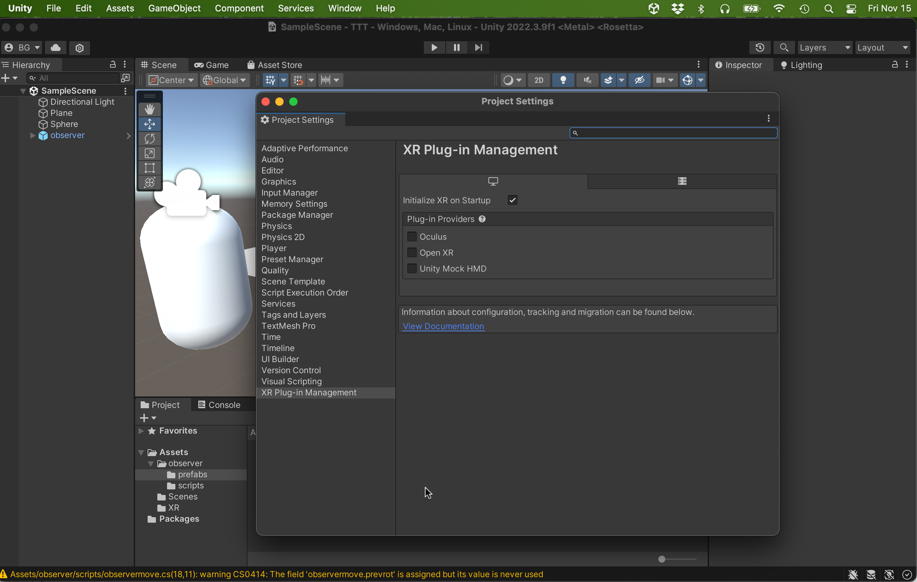This screenshot has height=582, width=917.
Task: Select the Move tool in Scene view
Action: coord(149,124)
